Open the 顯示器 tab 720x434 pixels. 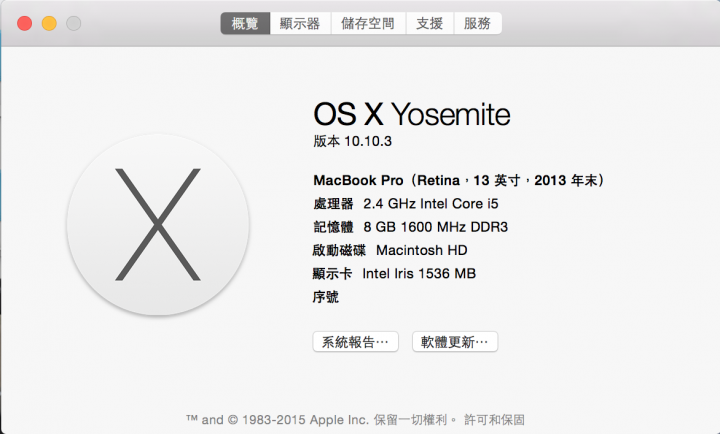pos(300,23)
